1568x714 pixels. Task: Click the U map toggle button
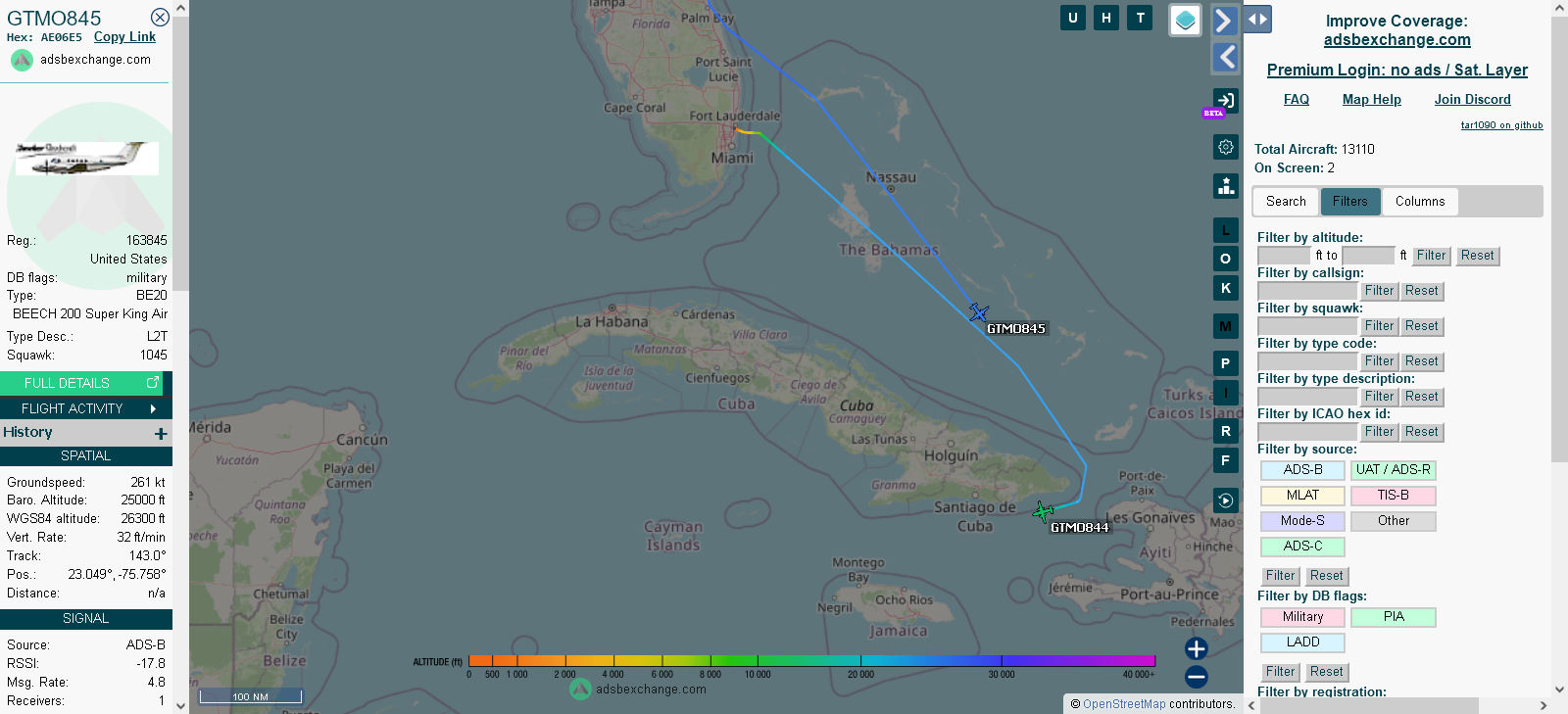click(1073, 18)
